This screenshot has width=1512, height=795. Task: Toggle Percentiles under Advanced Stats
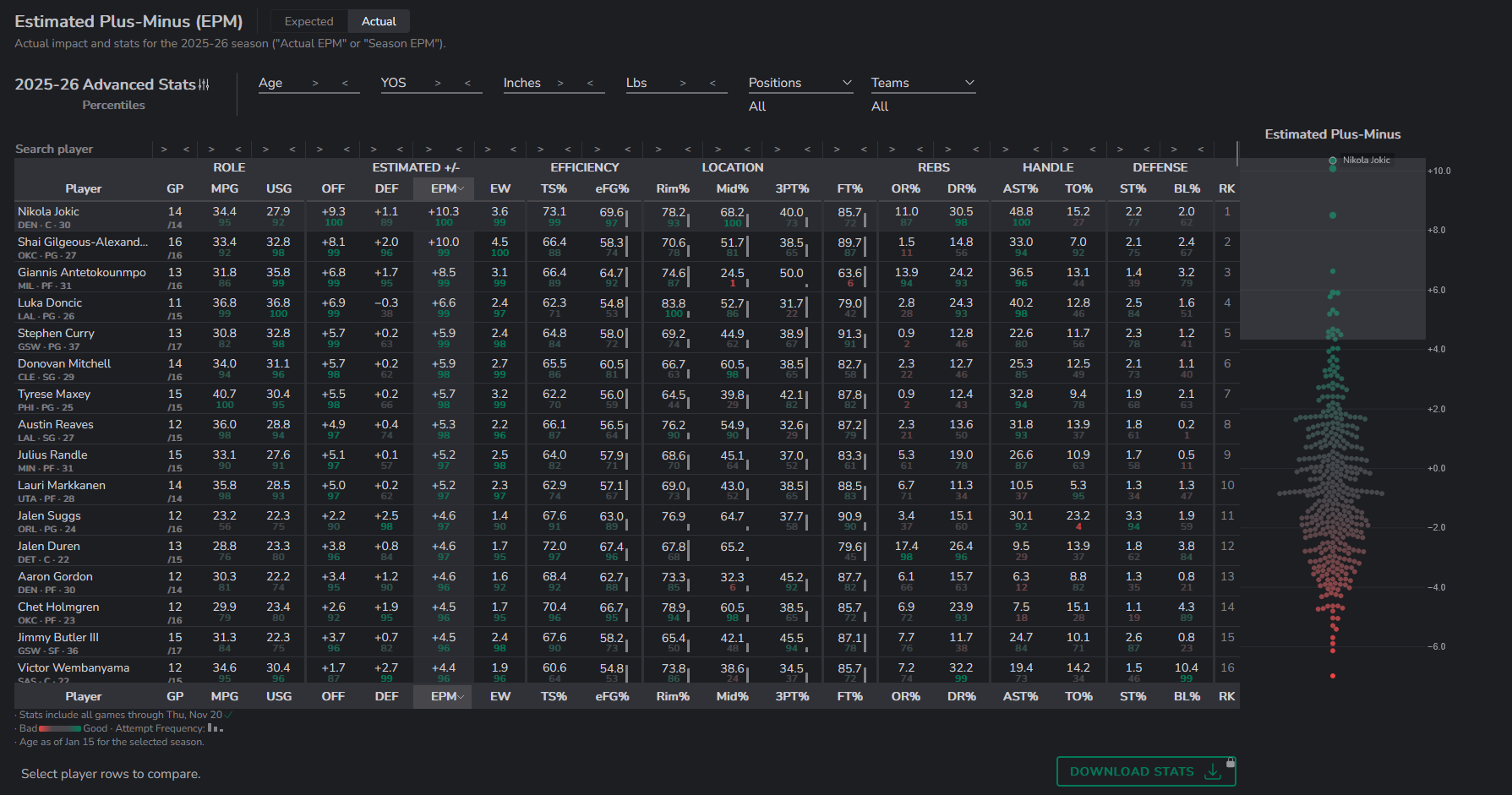click(113, 105)
